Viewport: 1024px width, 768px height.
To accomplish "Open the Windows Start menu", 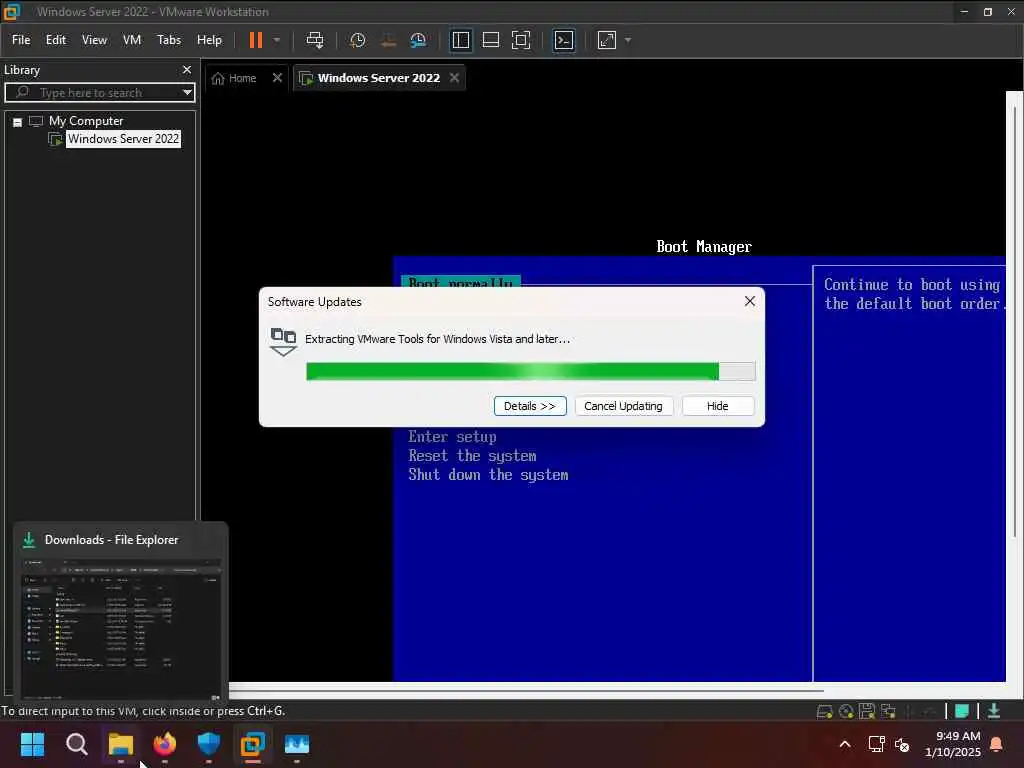I will [x=32, y=744].
